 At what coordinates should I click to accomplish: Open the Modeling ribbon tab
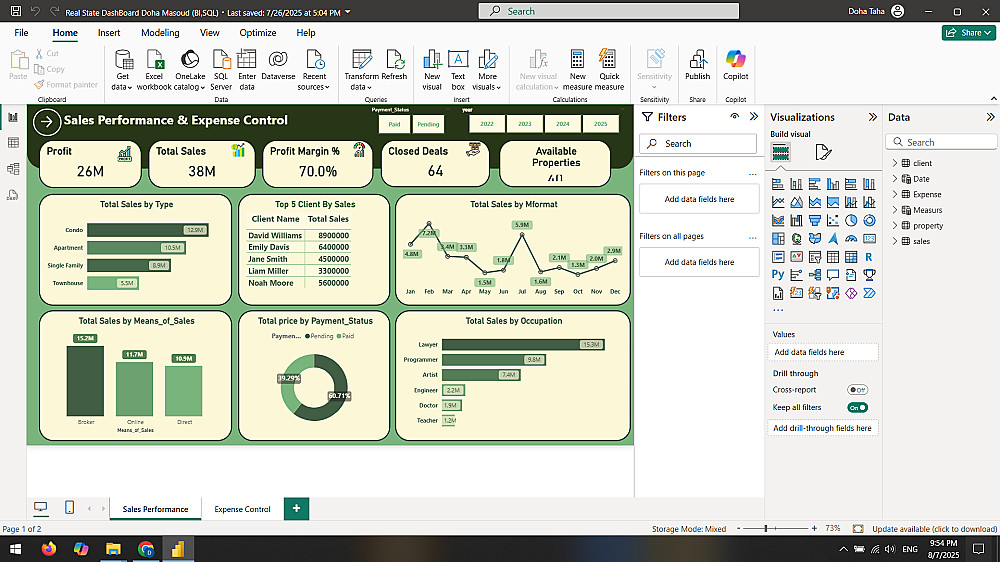(x=160, y=33)
